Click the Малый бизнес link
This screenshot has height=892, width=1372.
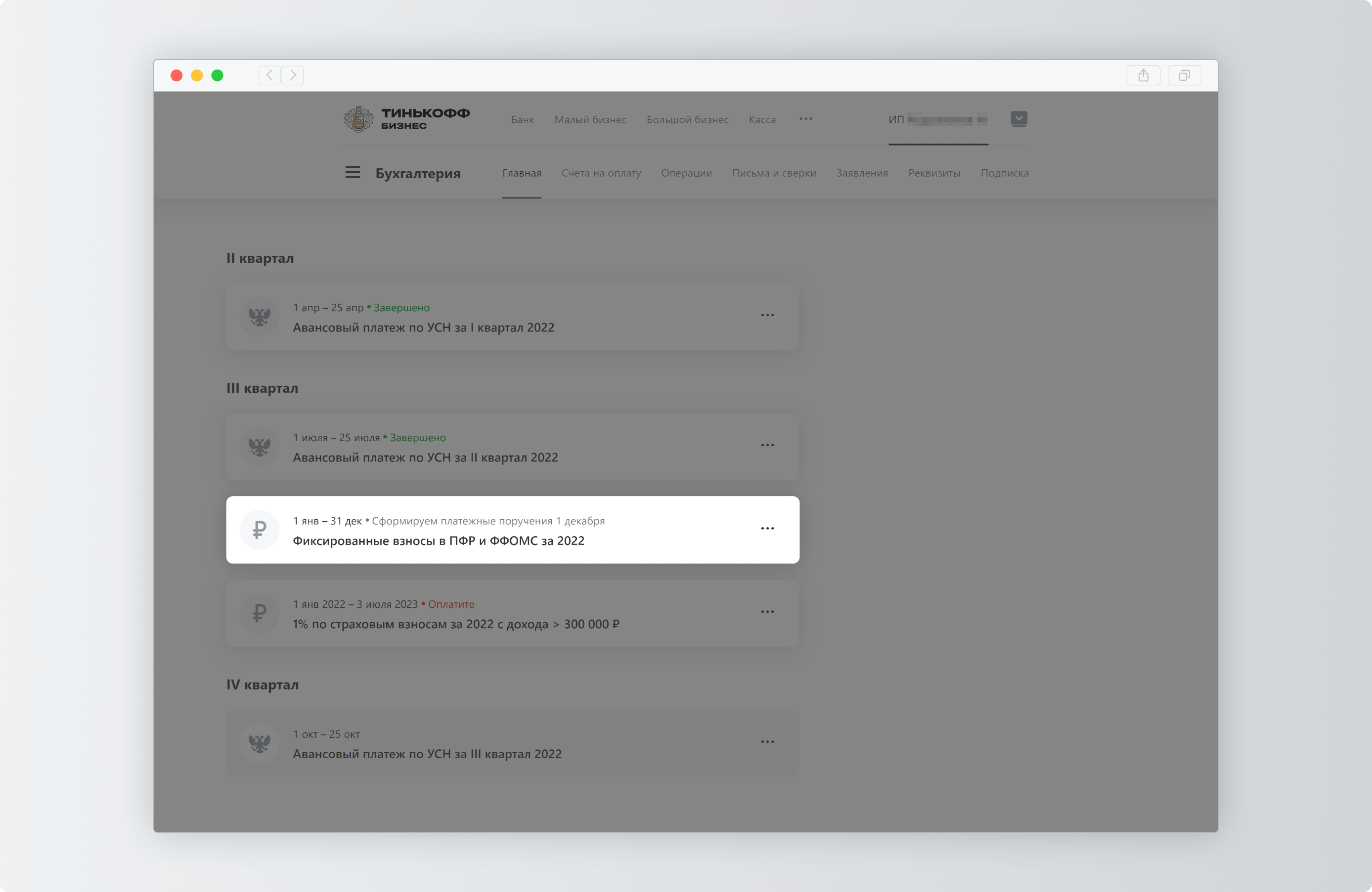(590, 119)
